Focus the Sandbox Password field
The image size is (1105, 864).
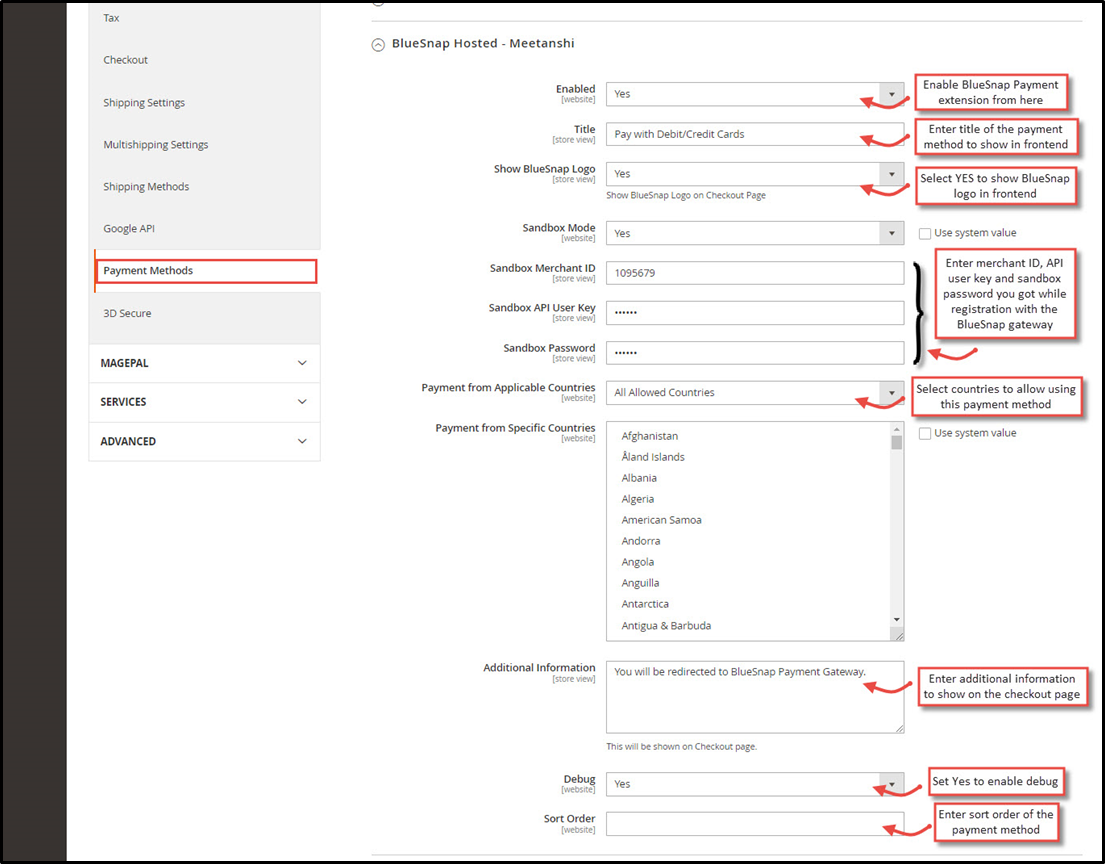(755, 352)
